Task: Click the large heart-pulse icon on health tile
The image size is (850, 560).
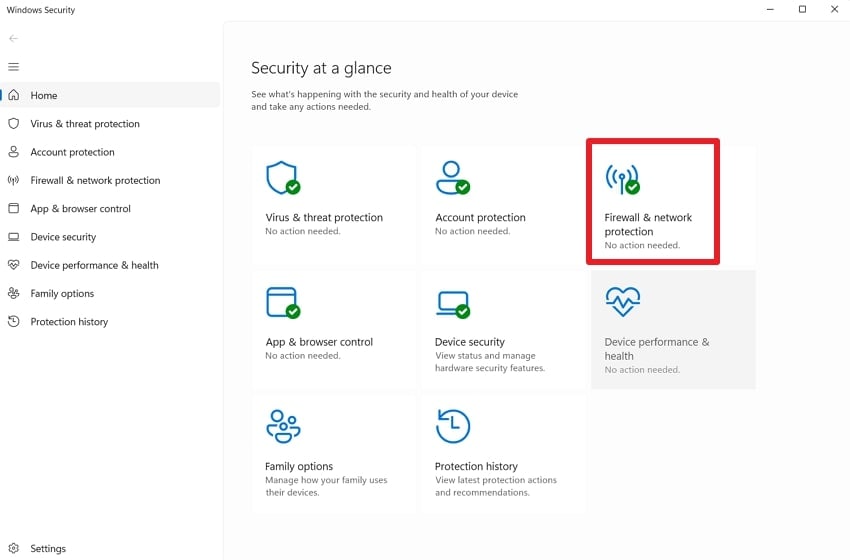Action: (x=622, y=301)
